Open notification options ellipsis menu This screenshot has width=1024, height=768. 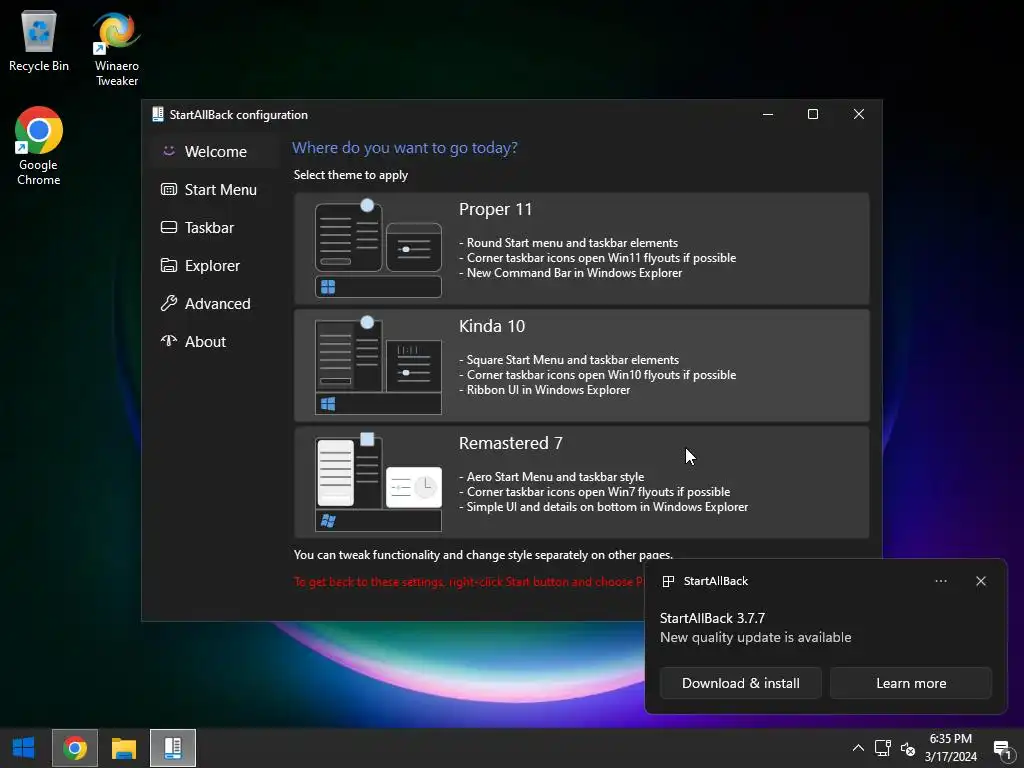tap(940, 581)
